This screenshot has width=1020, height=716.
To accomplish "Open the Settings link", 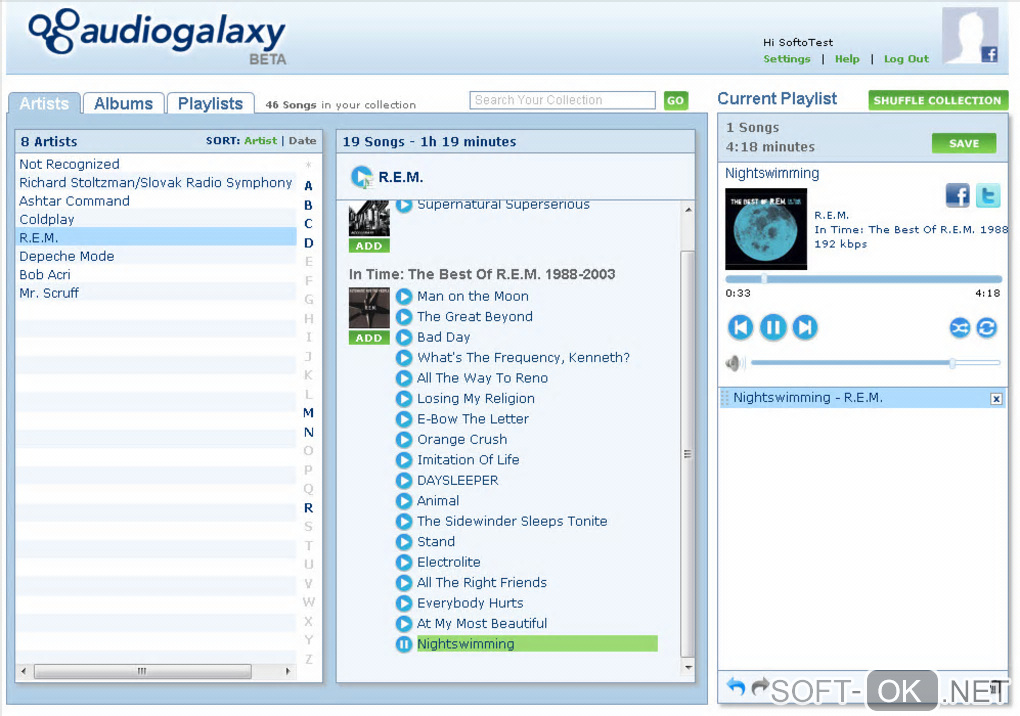I will coord(786,59).
